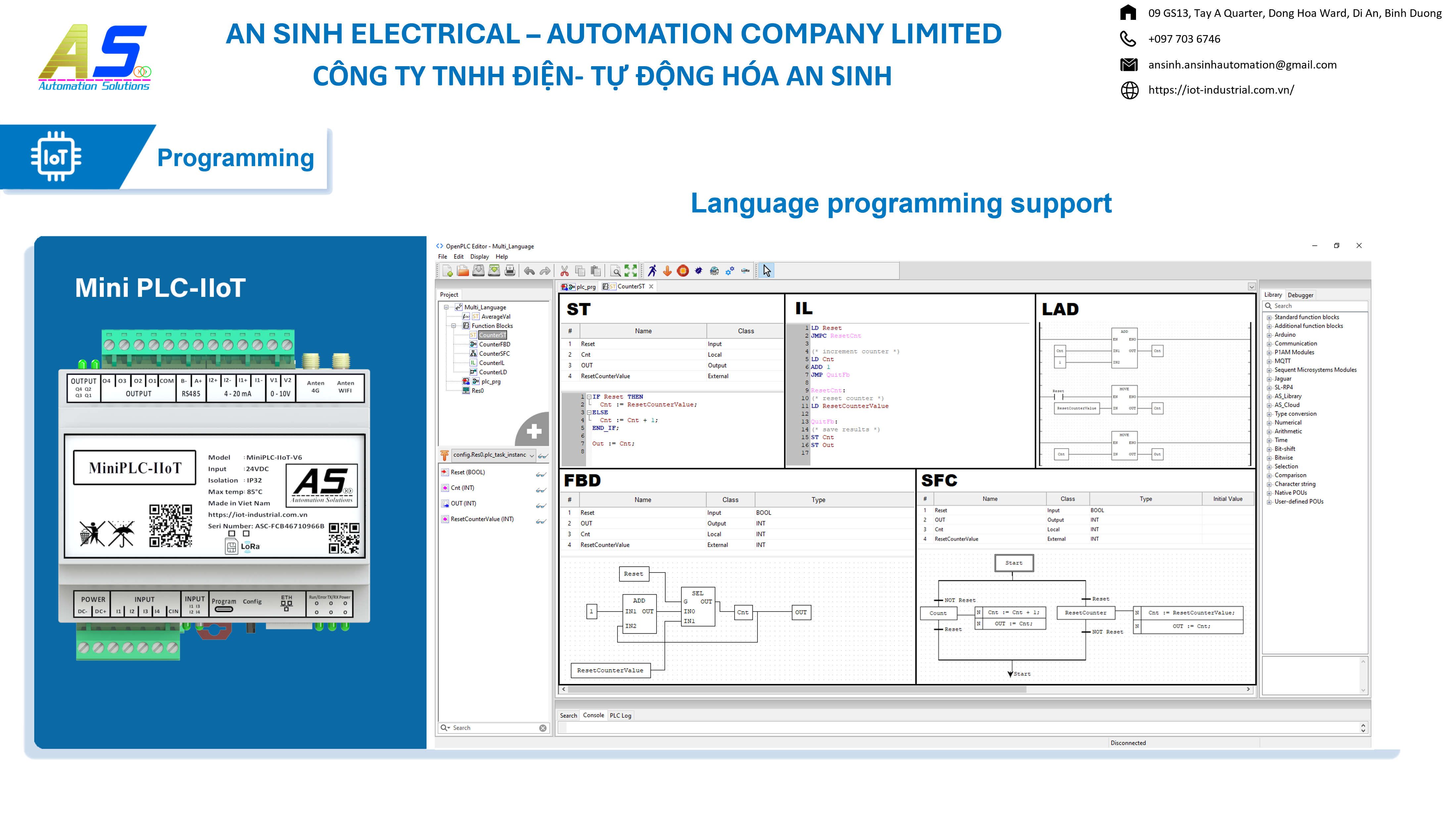Image resolution: width=1456 pixels, height=819 pixels.
Task: Click the orange up-arrow parent instance icon
Action: pyautogui.click(x=444, y=455)
